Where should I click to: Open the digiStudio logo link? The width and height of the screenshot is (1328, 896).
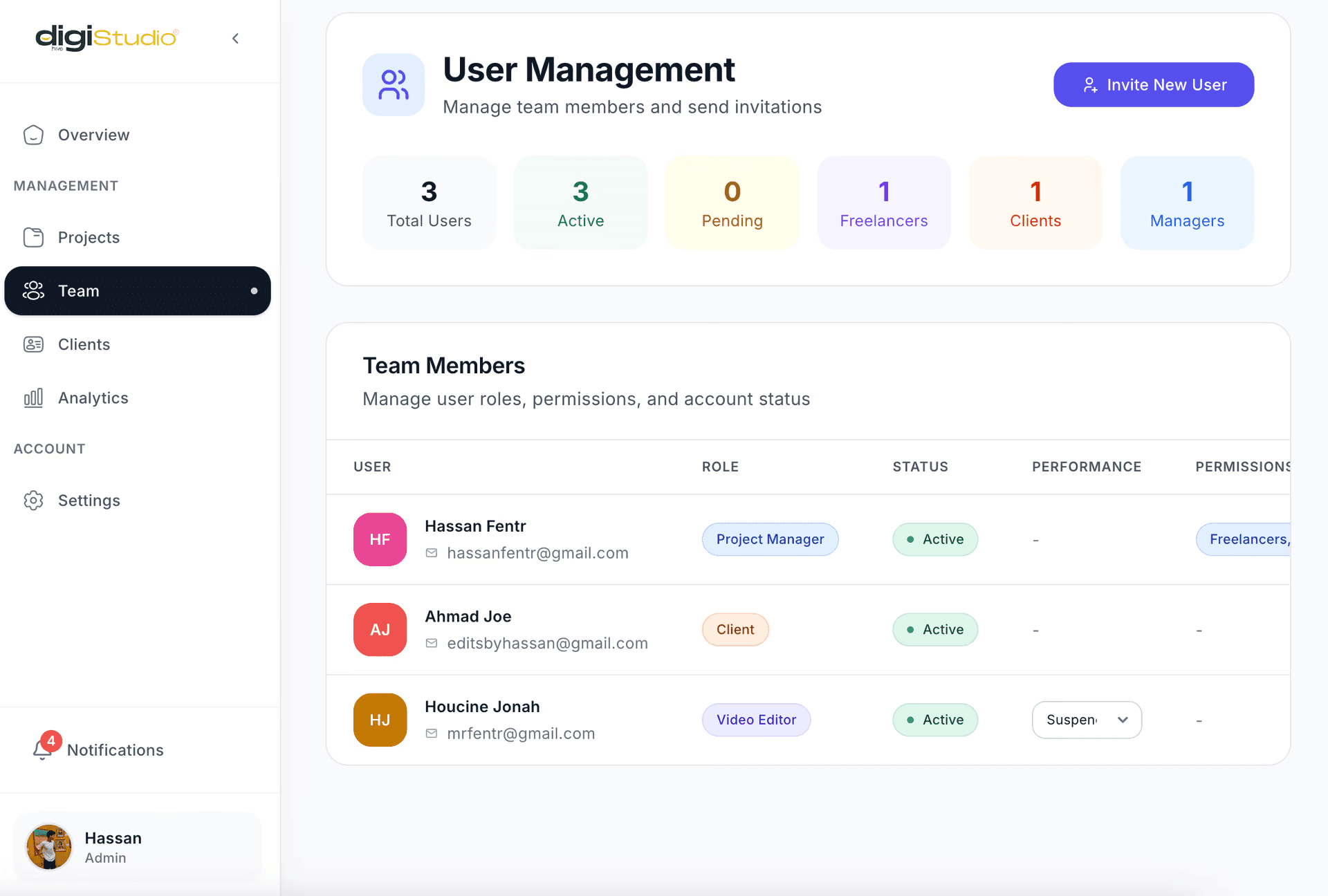(105, 38)
